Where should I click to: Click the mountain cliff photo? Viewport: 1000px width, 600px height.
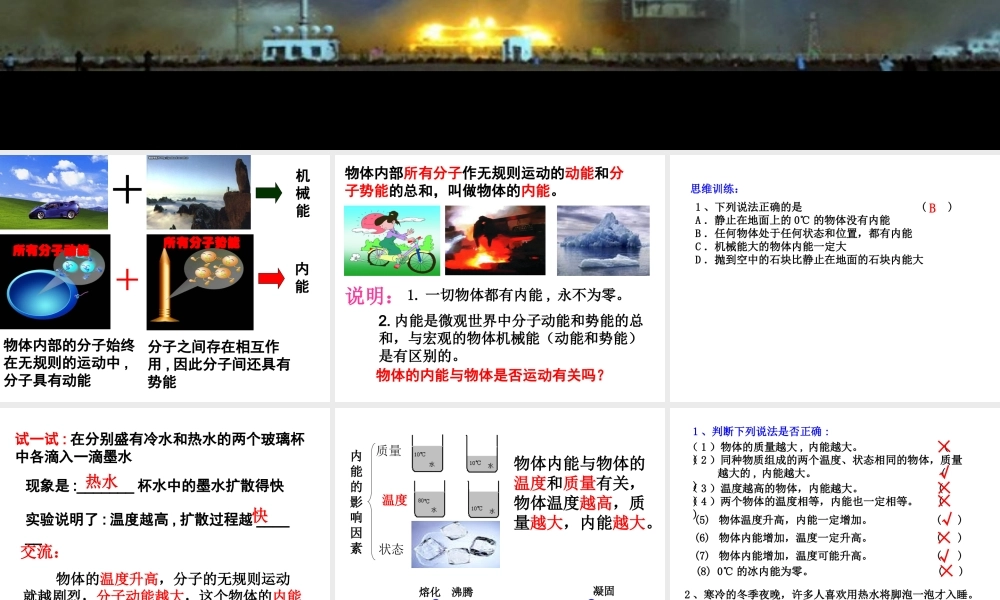[198, 192]
